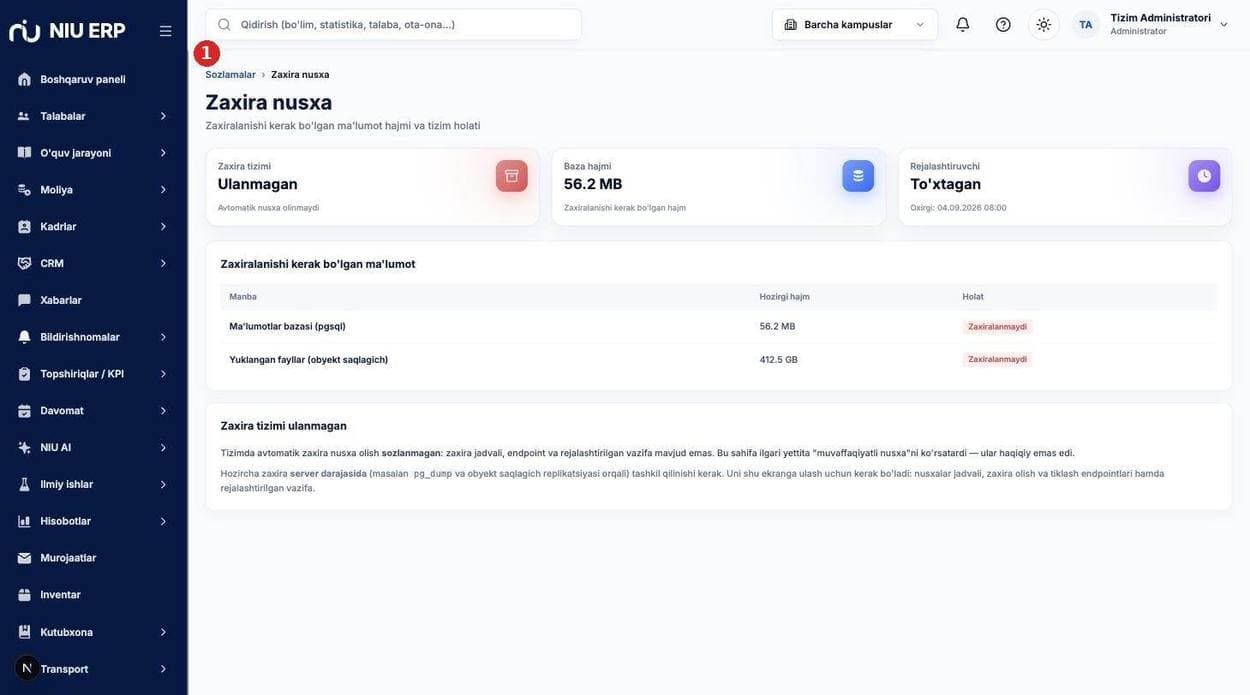The width and height of the screenshot is (1250, 695).
Task: Click the Ilmiy ishlar flask icon
Action: click(24, 484)
